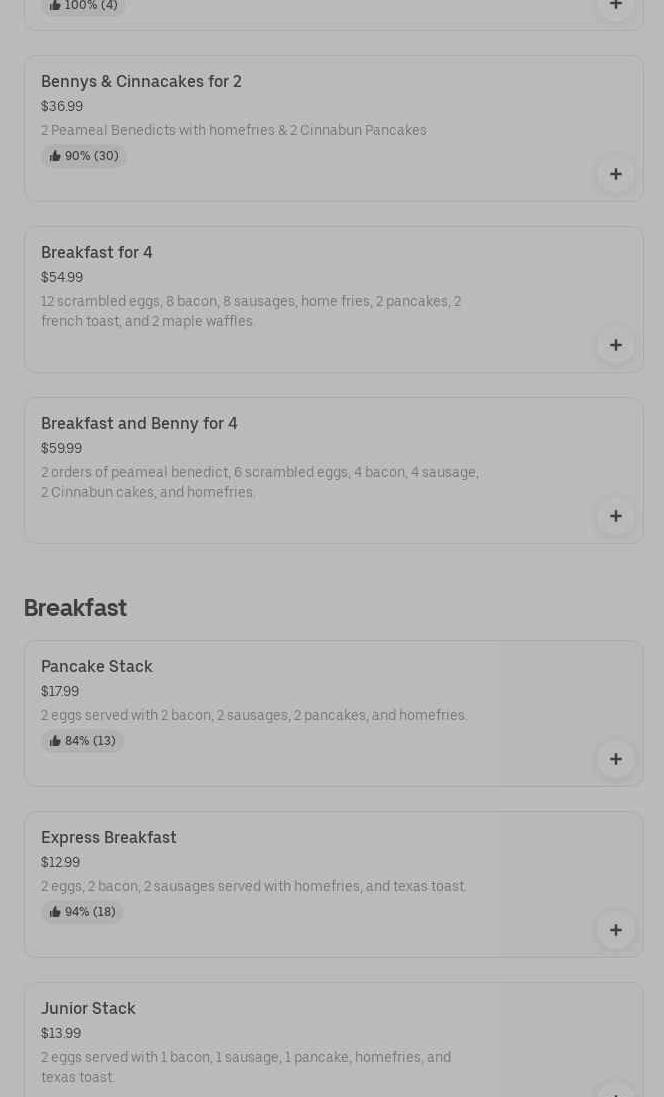
Task: Add Breakfast and Benny for 4 plus icon
Action: coord(615,516)
